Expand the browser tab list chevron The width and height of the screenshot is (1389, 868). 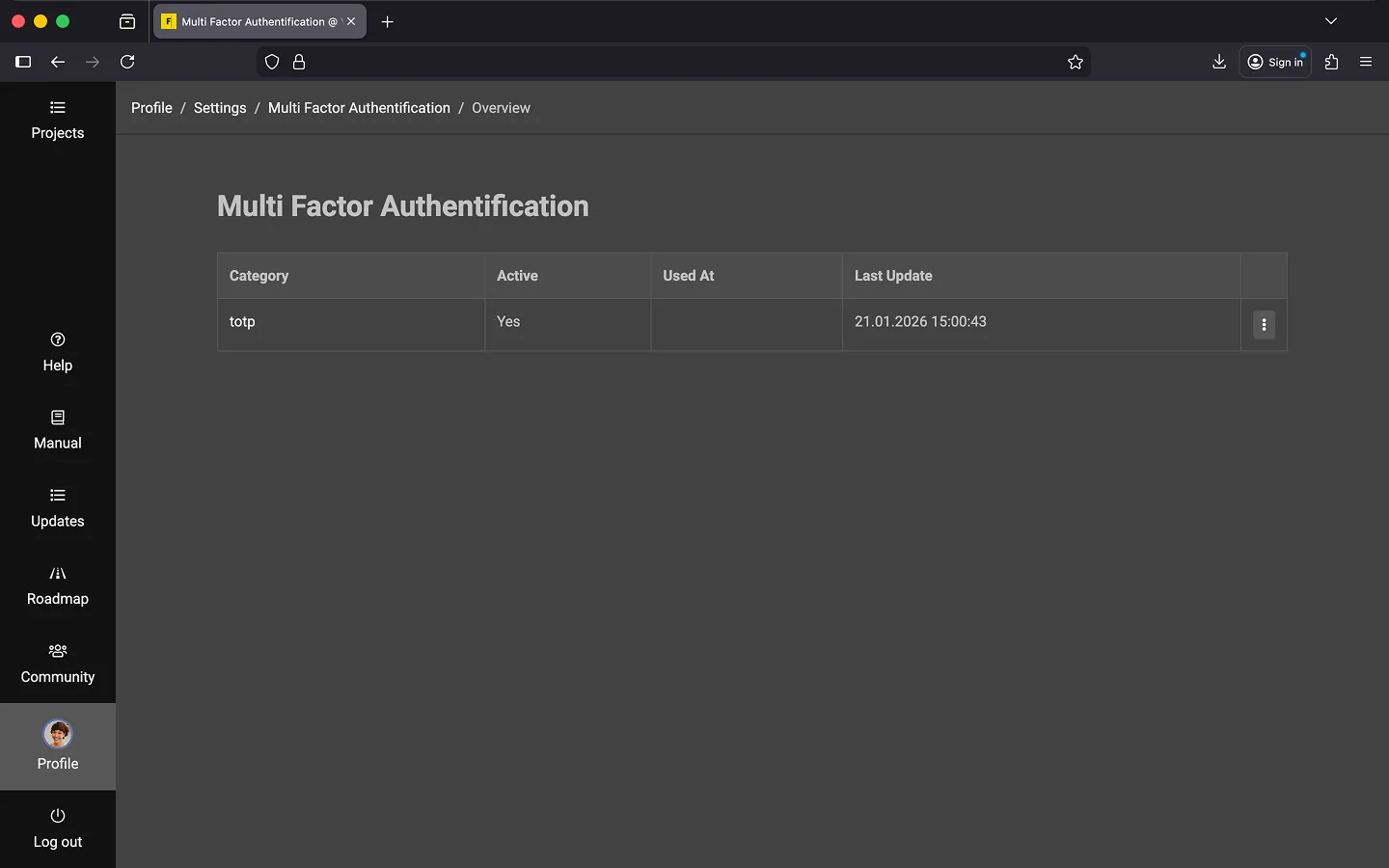[1331, 21]
